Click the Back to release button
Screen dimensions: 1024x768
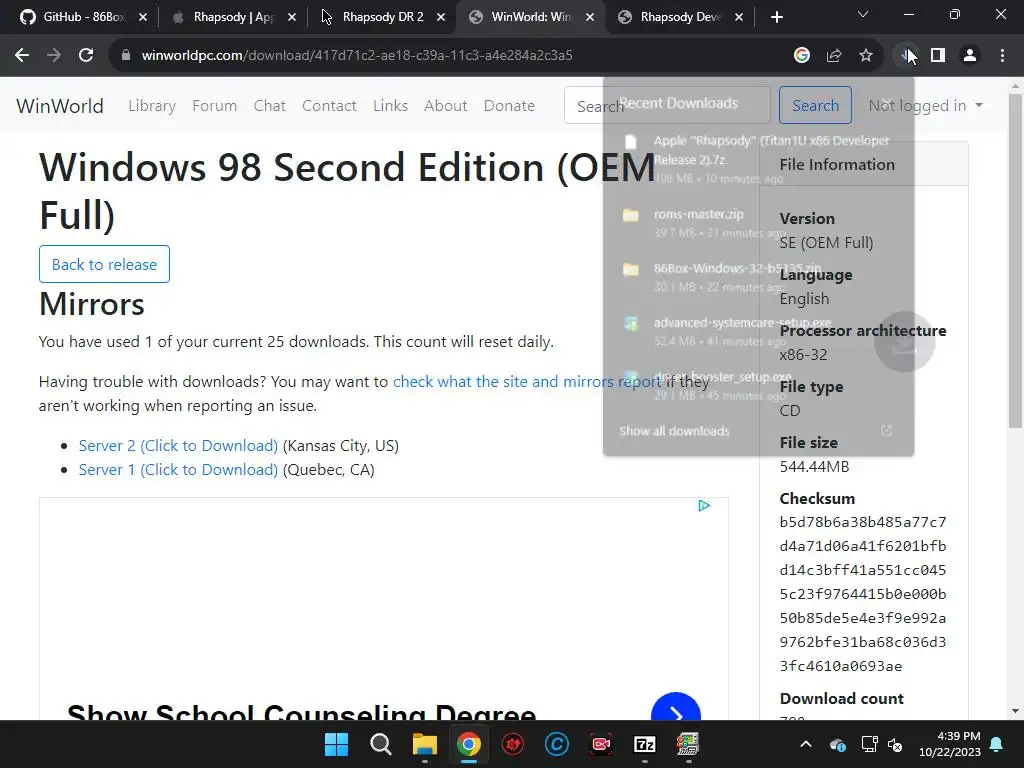click(104, 264)
